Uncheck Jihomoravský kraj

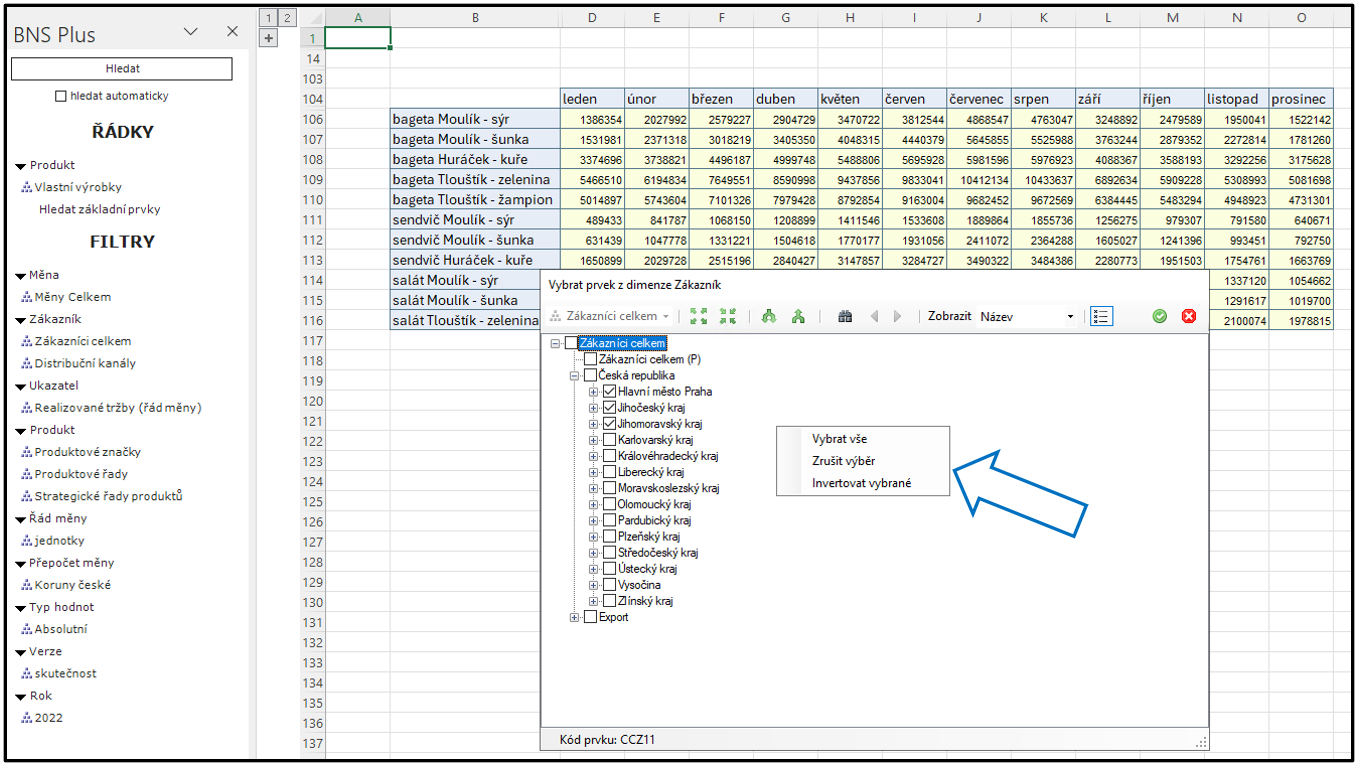click(x=610, y=423)
